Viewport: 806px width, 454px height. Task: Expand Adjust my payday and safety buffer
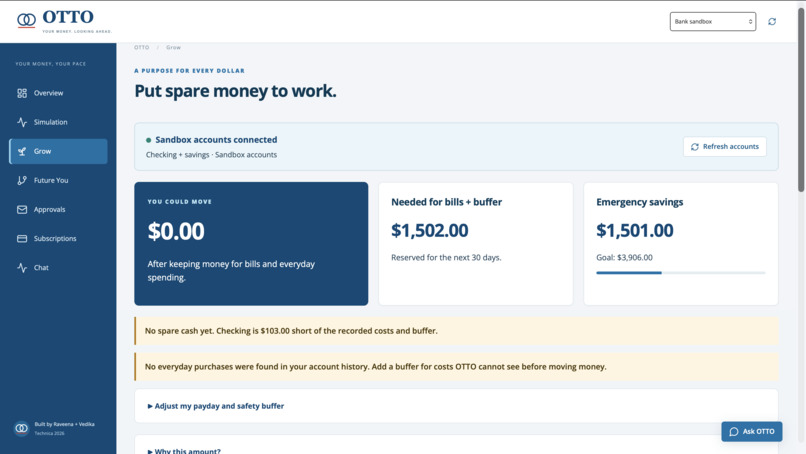coord(216,406)
